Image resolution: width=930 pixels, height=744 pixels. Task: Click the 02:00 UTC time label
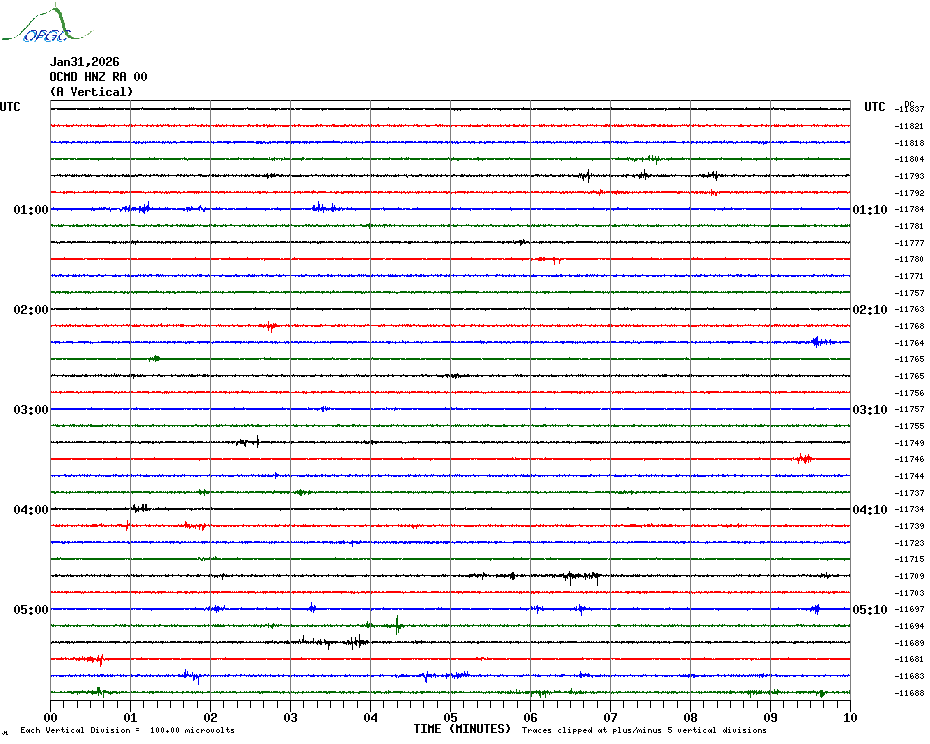(x=30, y=310)
